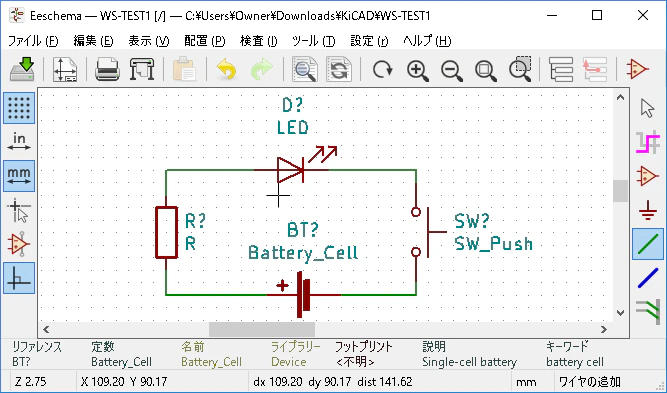Screen dimensions: 667x393
Task: Click the Zoom to selection icon
Action: click(x=521, y=69)
